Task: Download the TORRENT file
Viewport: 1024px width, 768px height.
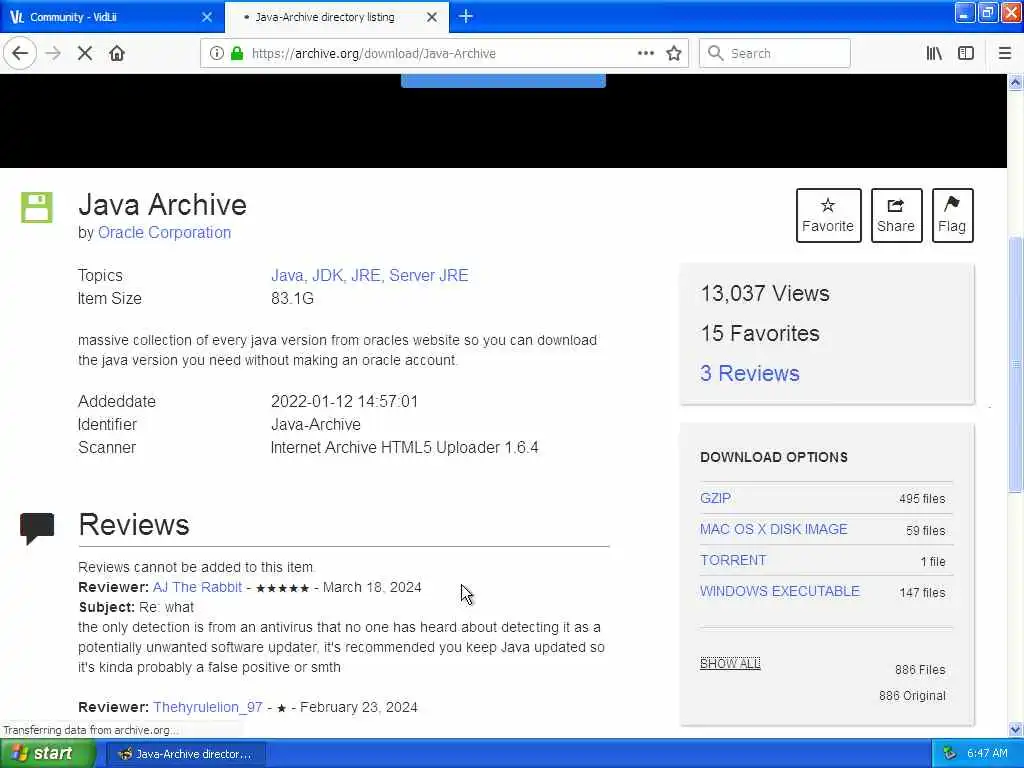Action: pyautogui.click(x=733, y=560)
